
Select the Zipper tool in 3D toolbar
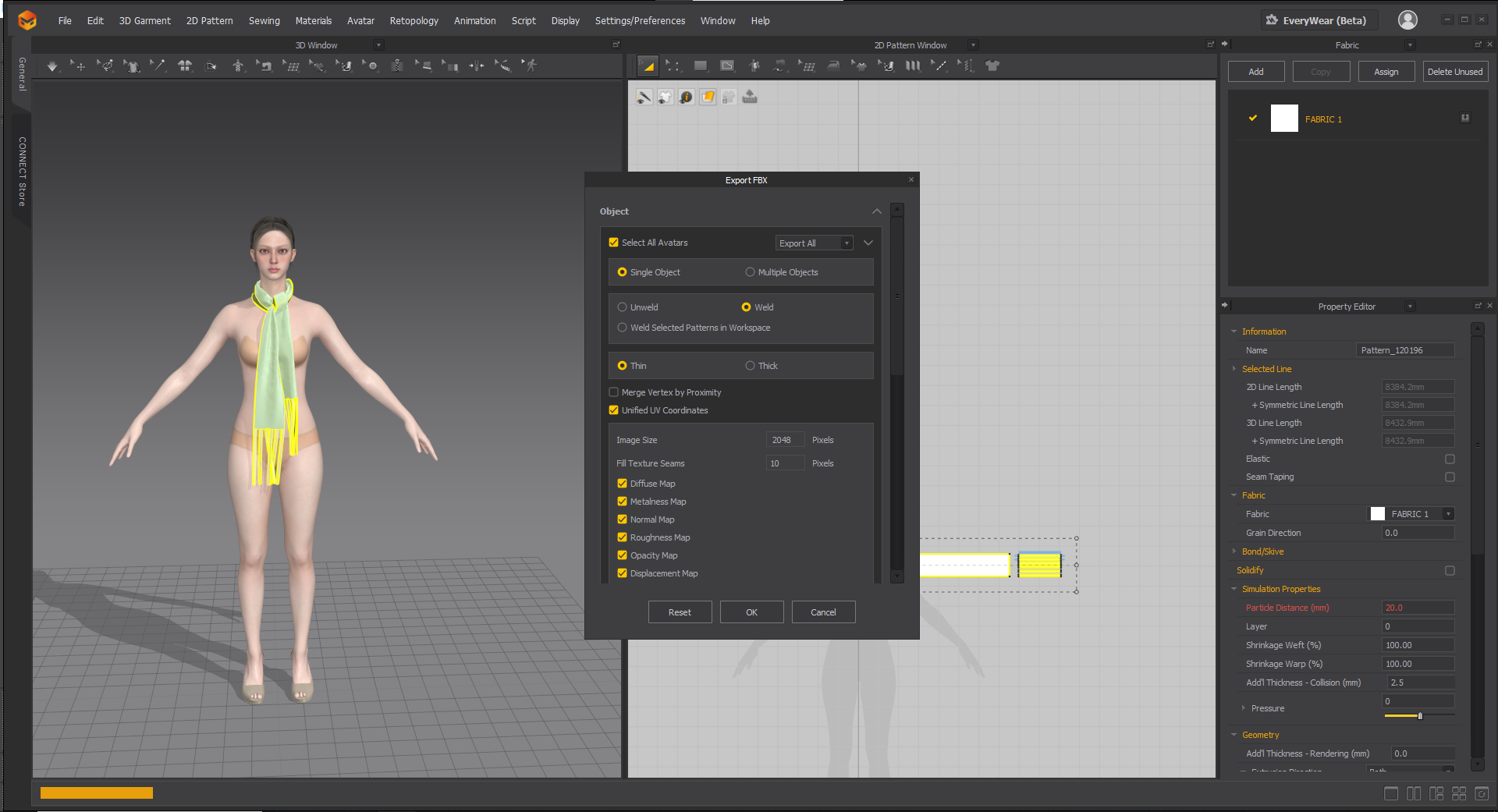click(397, 66)
